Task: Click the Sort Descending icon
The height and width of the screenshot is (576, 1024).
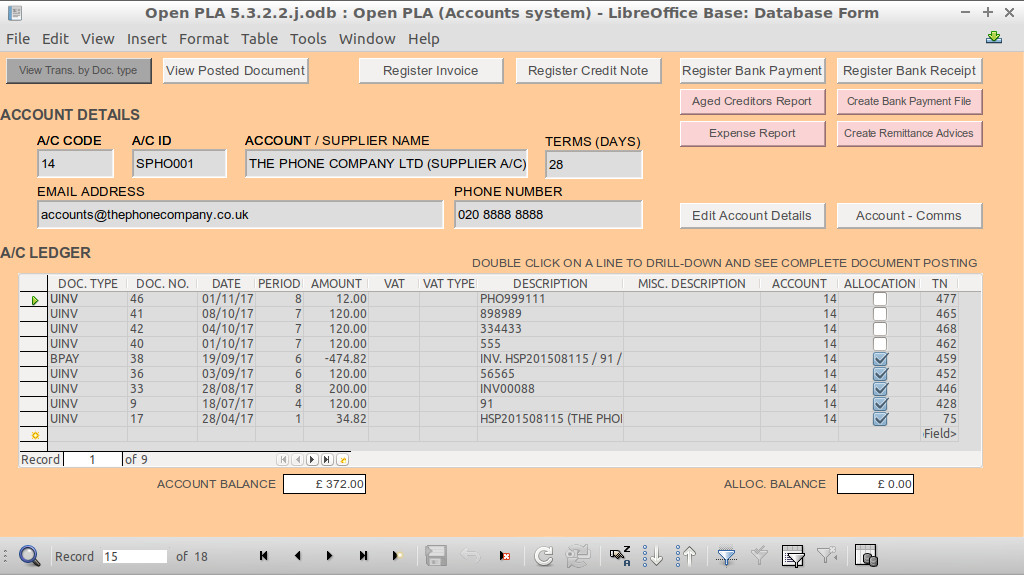Action: [686, 556]
